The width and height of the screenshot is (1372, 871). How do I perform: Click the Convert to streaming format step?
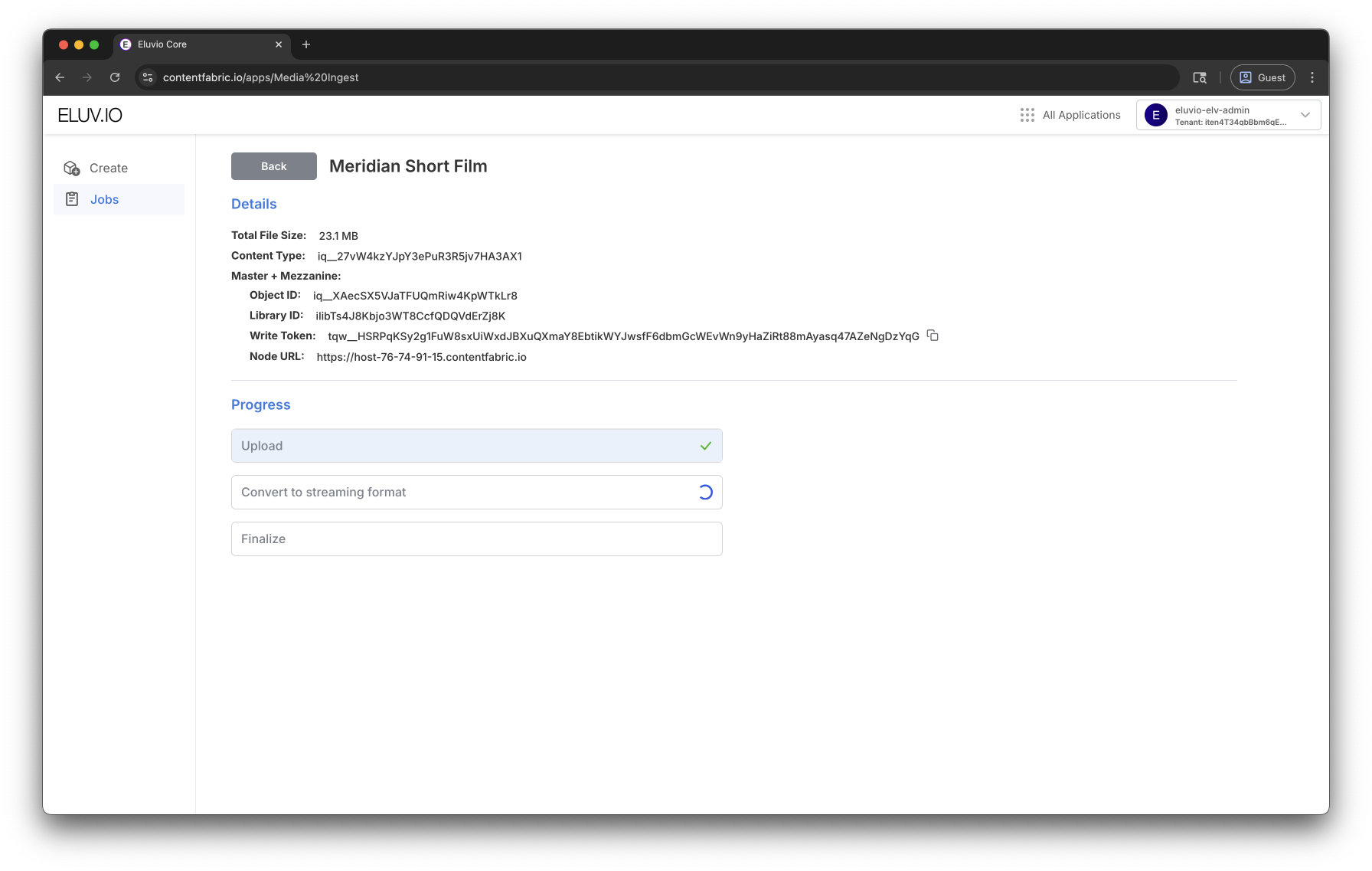[x=476, y=493]
